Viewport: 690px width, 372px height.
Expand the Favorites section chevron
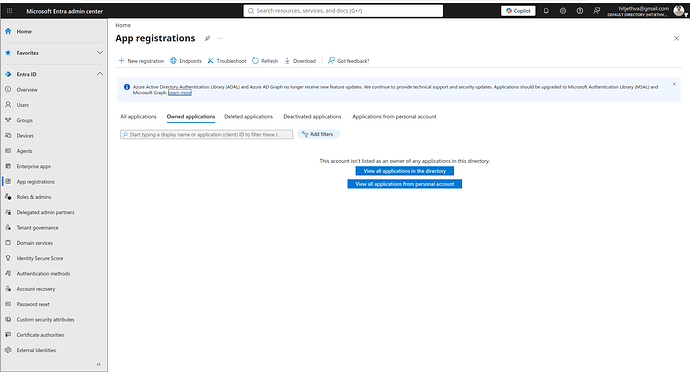(x=100, y=53)
